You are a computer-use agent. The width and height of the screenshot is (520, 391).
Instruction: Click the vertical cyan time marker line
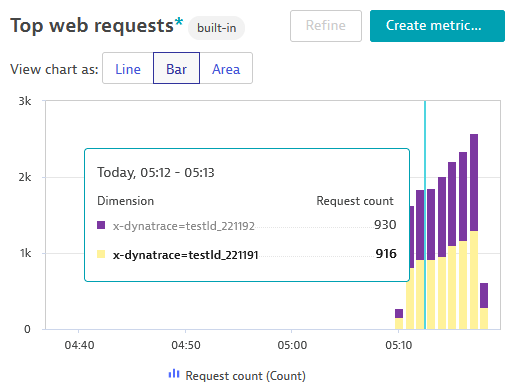(425, 215)
